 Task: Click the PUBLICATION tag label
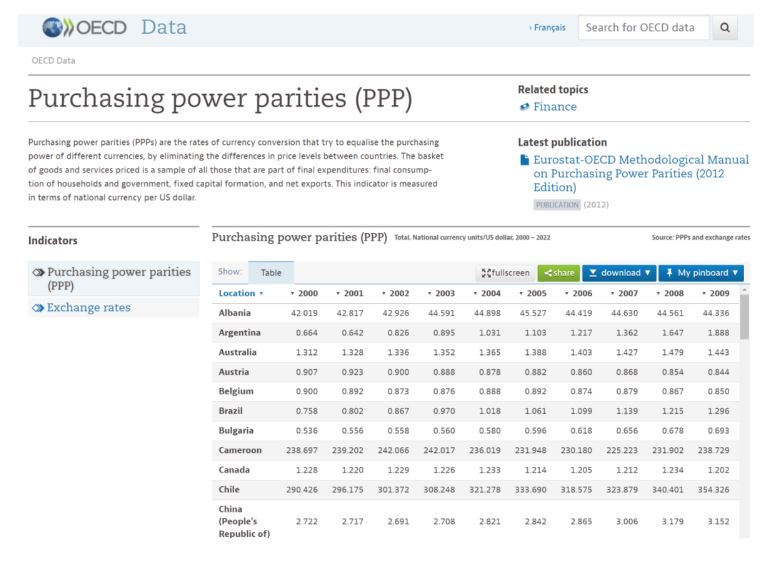(557, 205)
